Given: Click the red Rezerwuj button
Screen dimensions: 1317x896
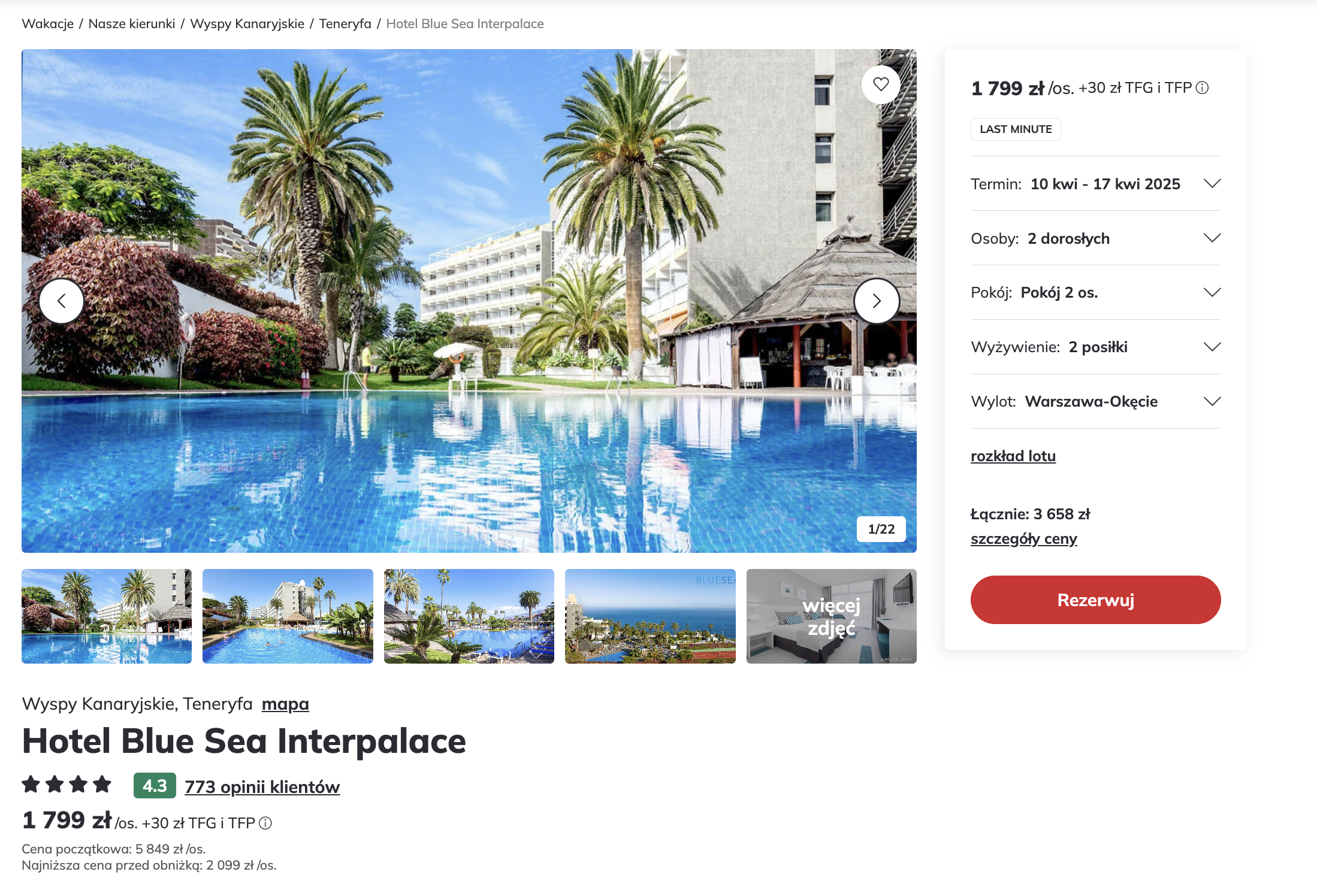Looking at the screenshot, I should click(x=1095, y=600).
